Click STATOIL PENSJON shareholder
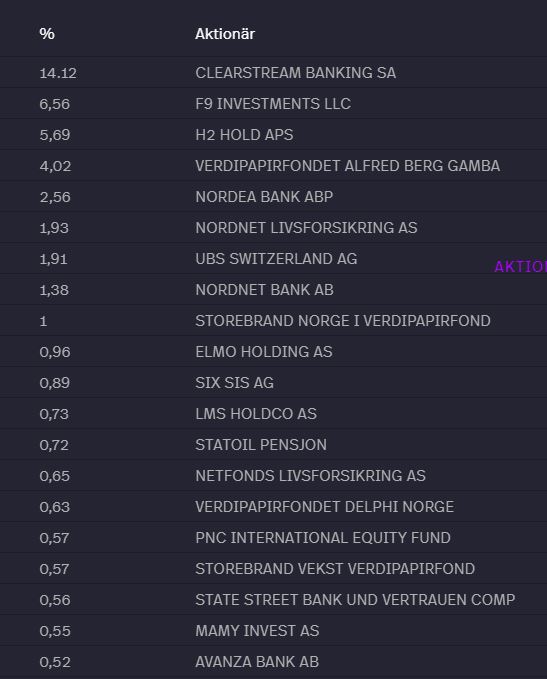The image size is (547, 679). click(x=261, y=445)
